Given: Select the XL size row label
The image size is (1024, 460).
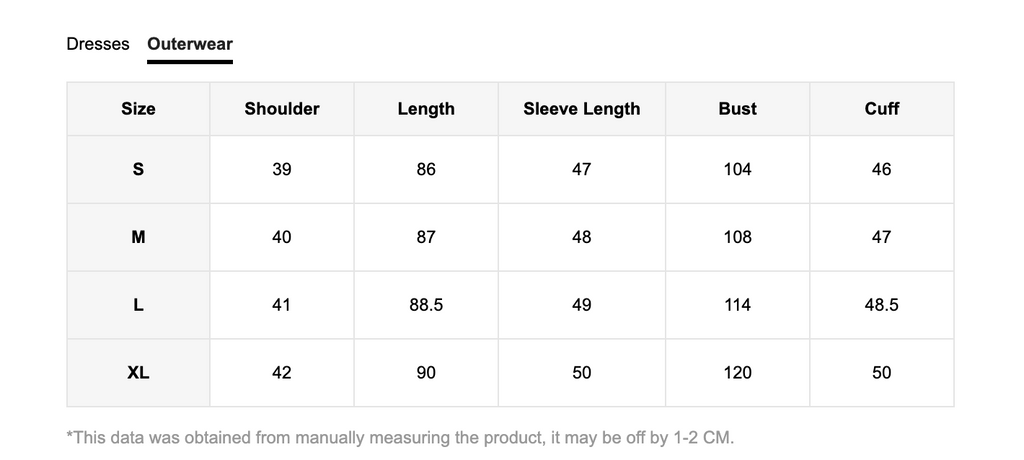Looking at the screenshot, I should [x=138, y=372].
